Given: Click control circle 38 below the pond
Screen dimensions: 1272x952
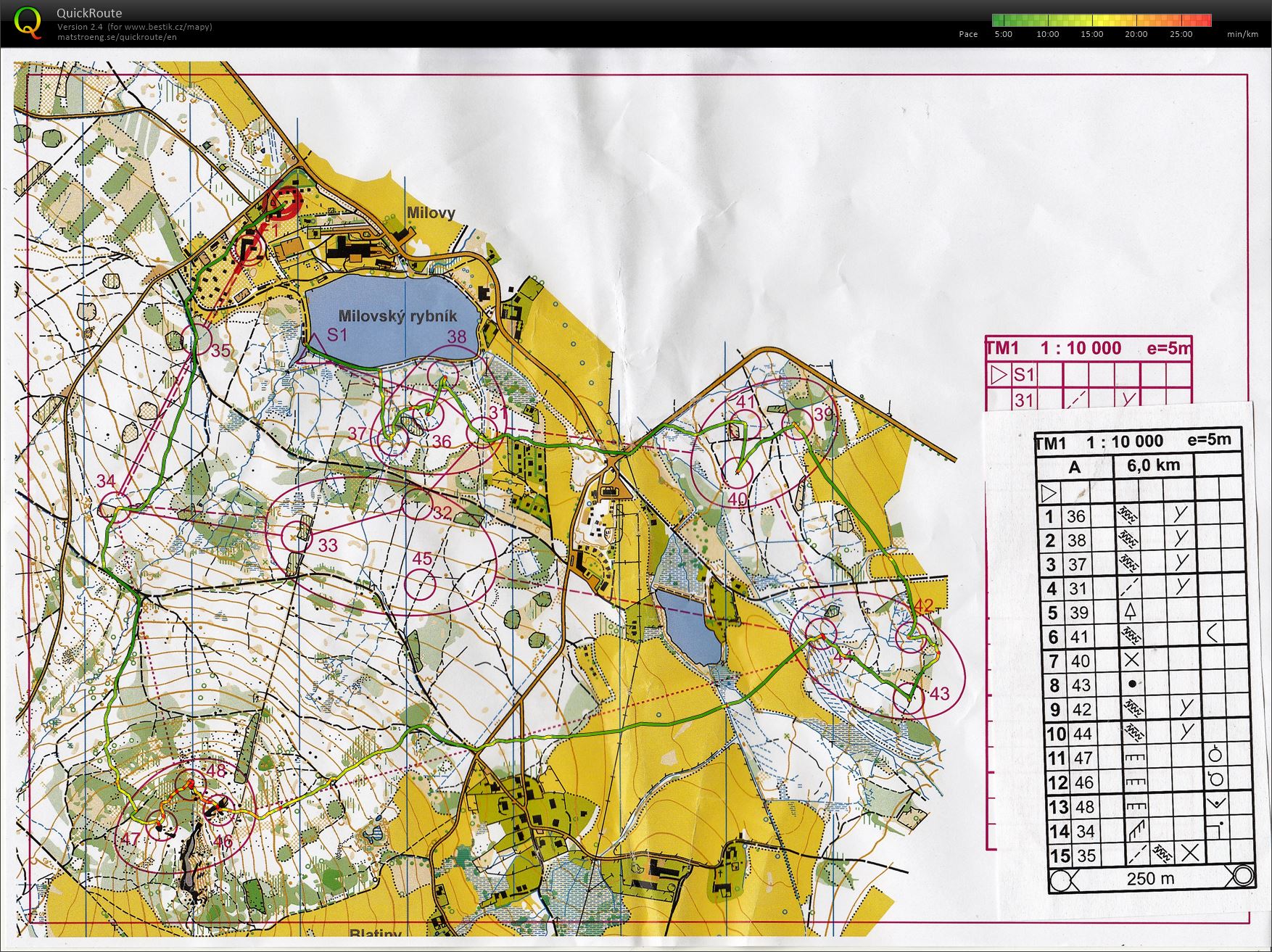Looking at the screenshot, I should (x=443, y=375).
